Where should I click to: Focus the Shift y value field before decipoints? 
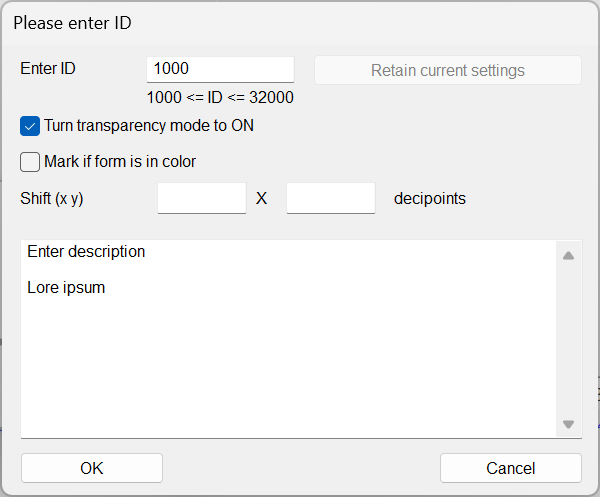330,198
